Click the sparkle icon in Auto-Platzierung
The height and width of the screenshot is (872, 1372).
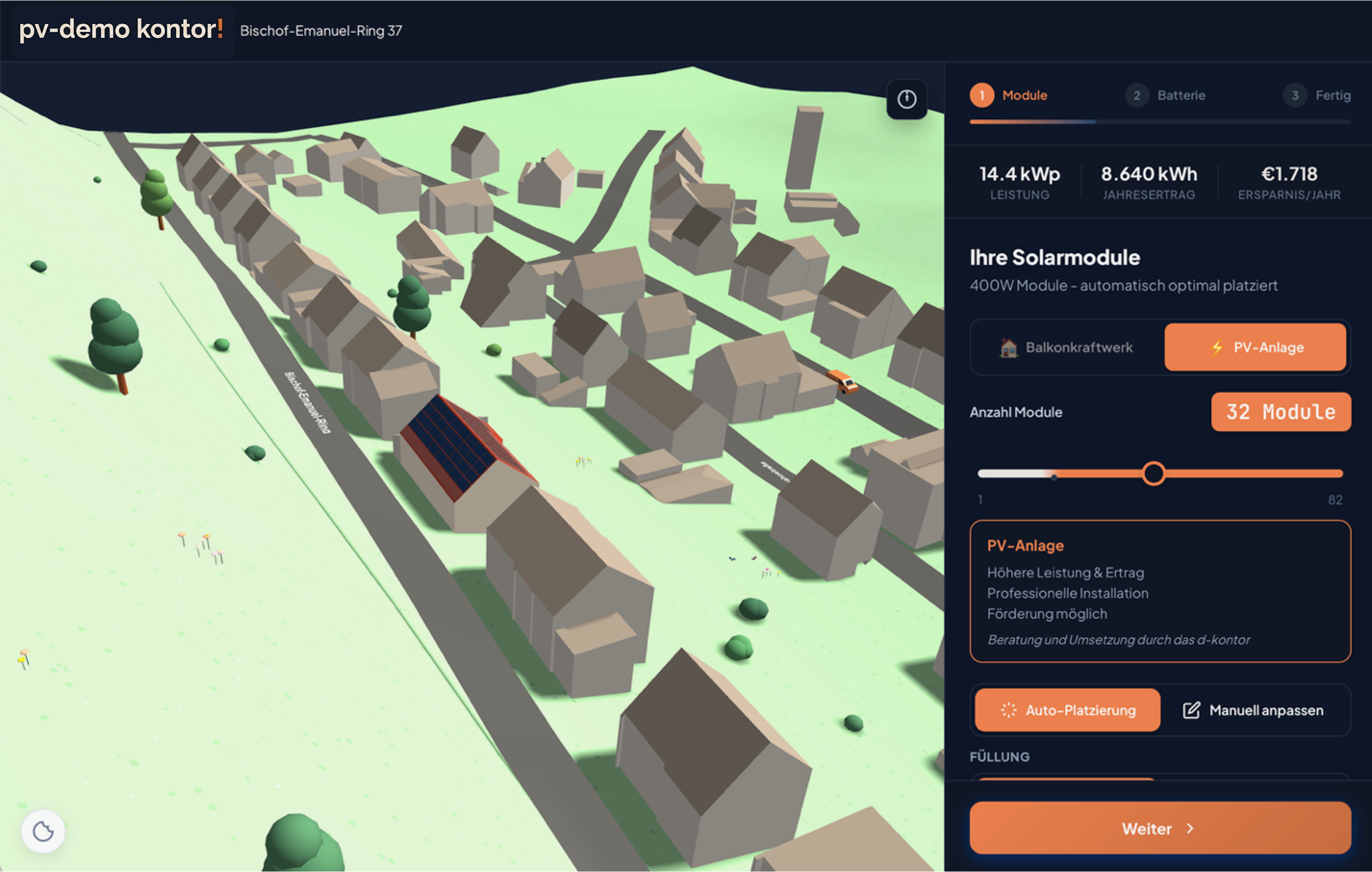coord(1008,710)
